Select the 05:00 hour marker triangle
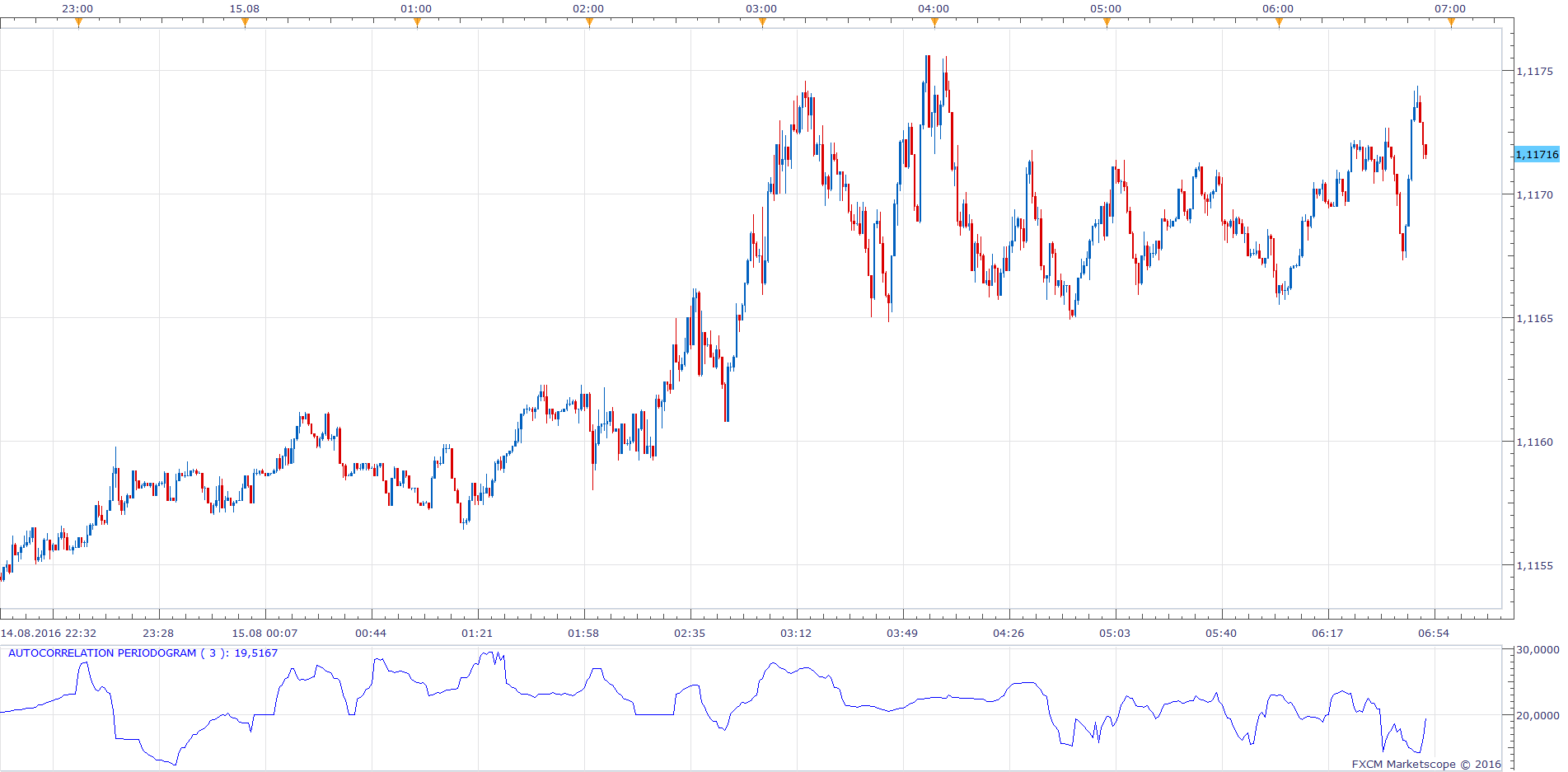 [1107, 23]
